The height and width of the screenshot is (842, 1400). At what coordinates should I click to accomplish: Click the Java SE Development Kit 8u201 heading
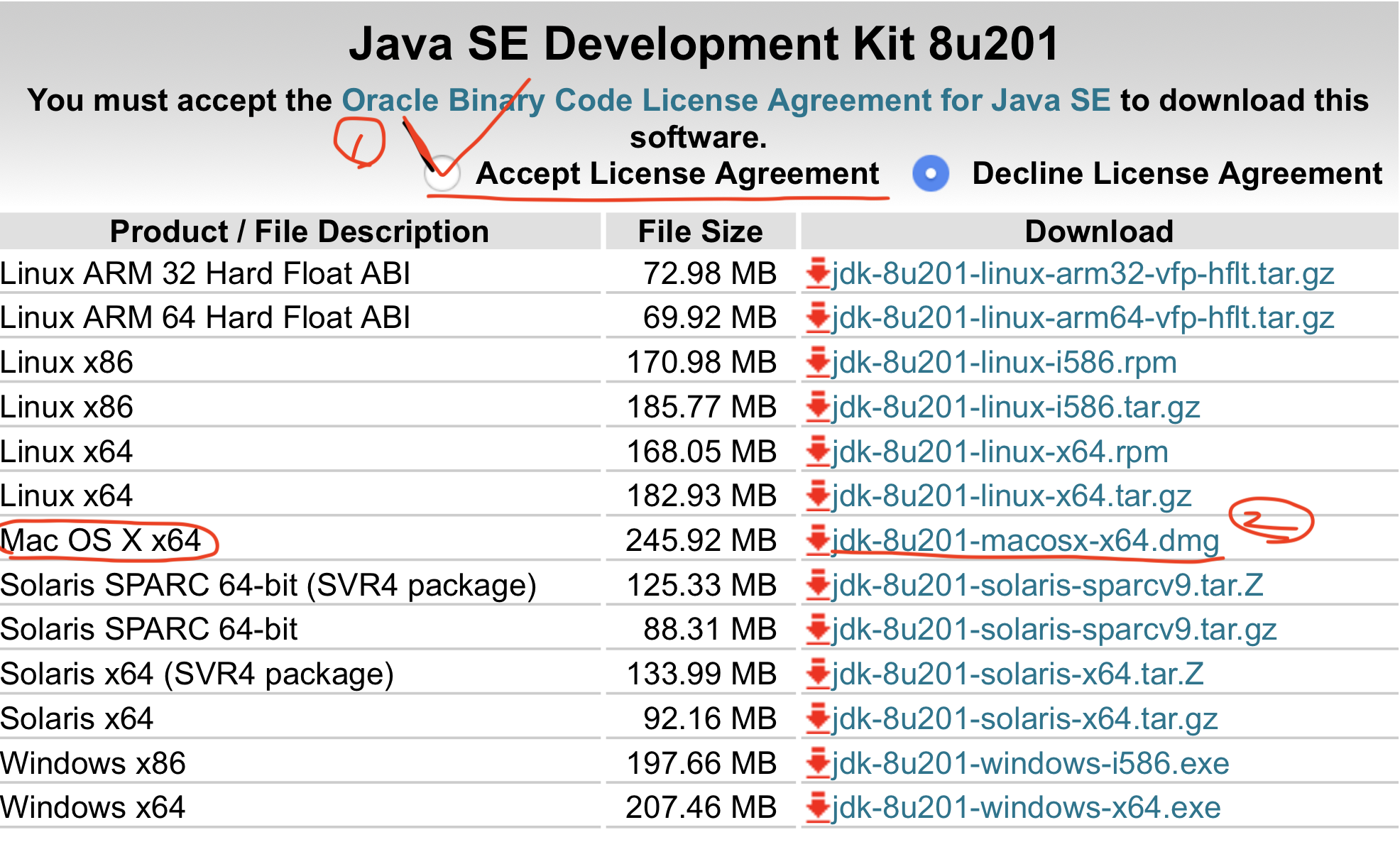point(704,43)
